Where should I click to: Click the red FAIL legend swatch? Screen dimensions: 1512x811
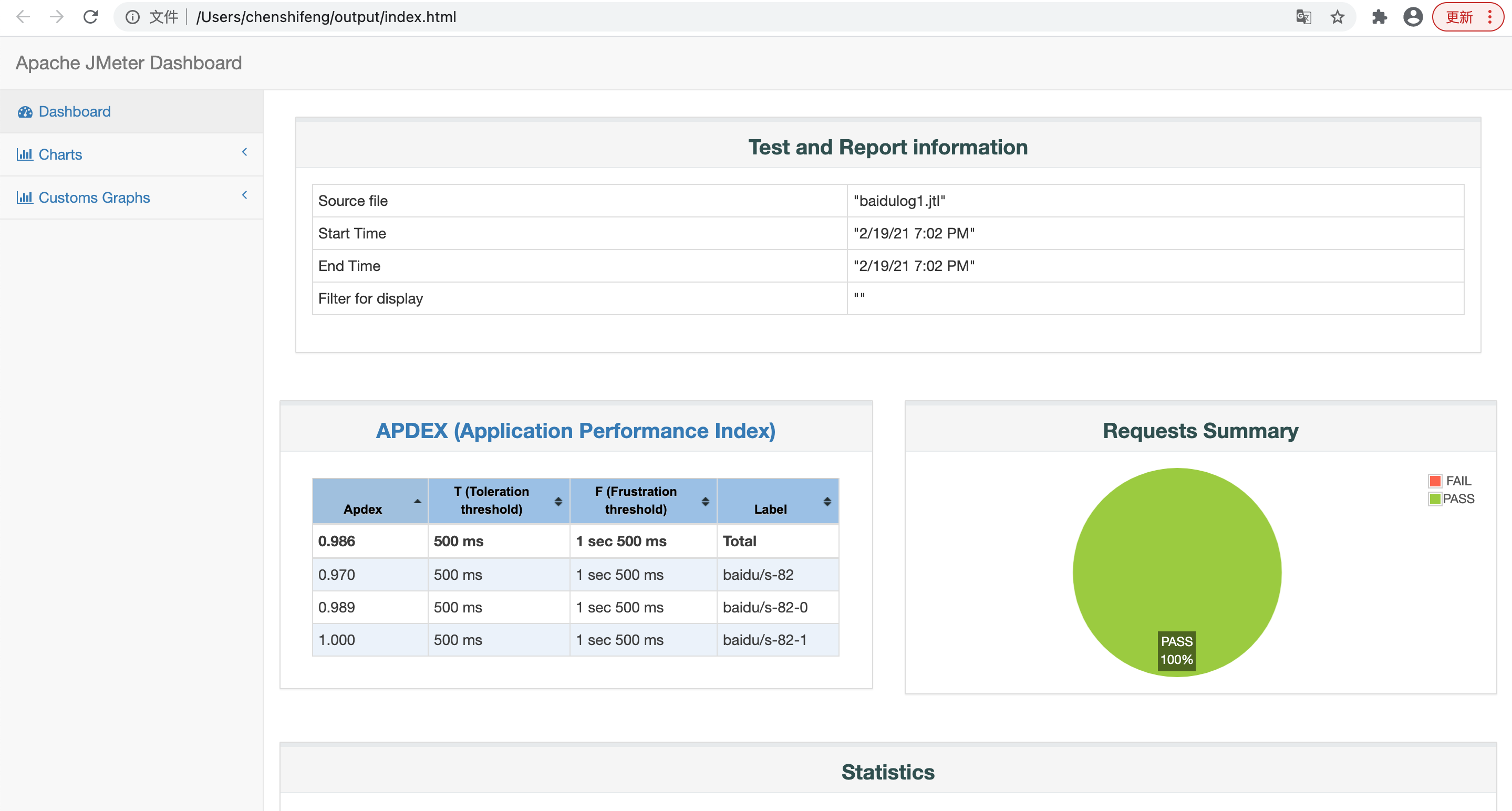click(x=1435, y=481)
